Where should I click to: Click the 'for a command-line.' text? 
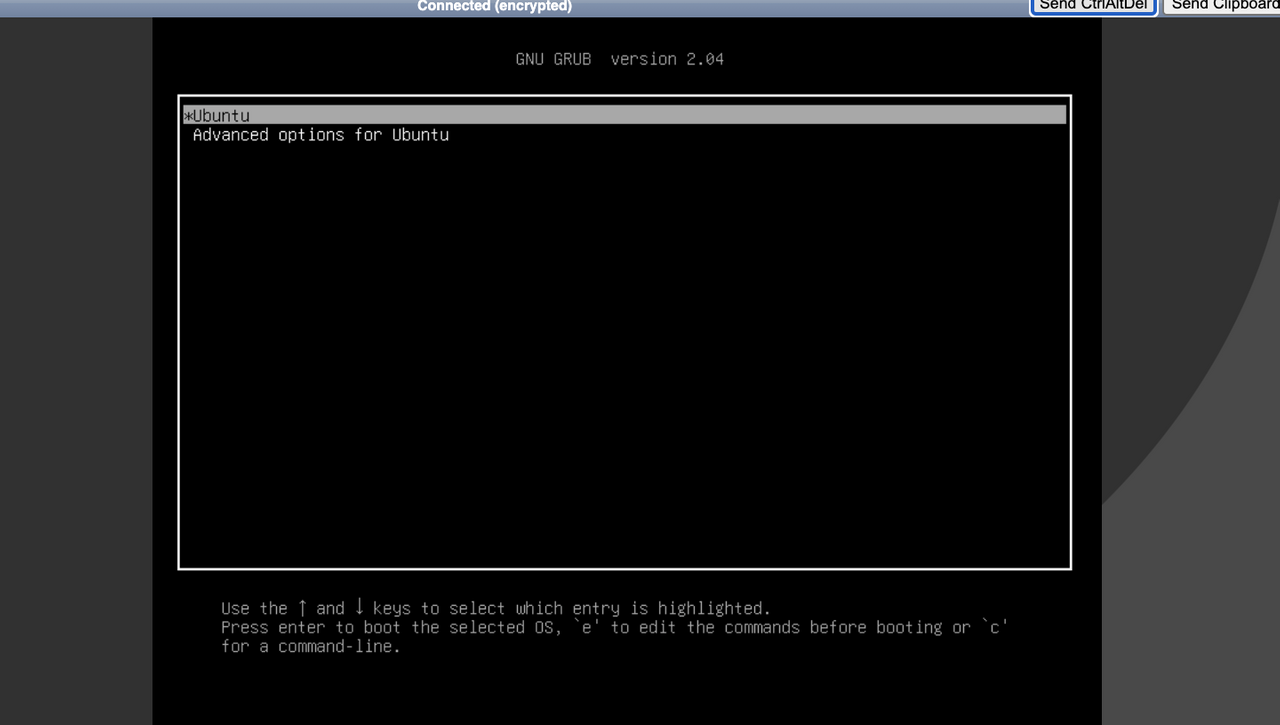coord(310,646)
